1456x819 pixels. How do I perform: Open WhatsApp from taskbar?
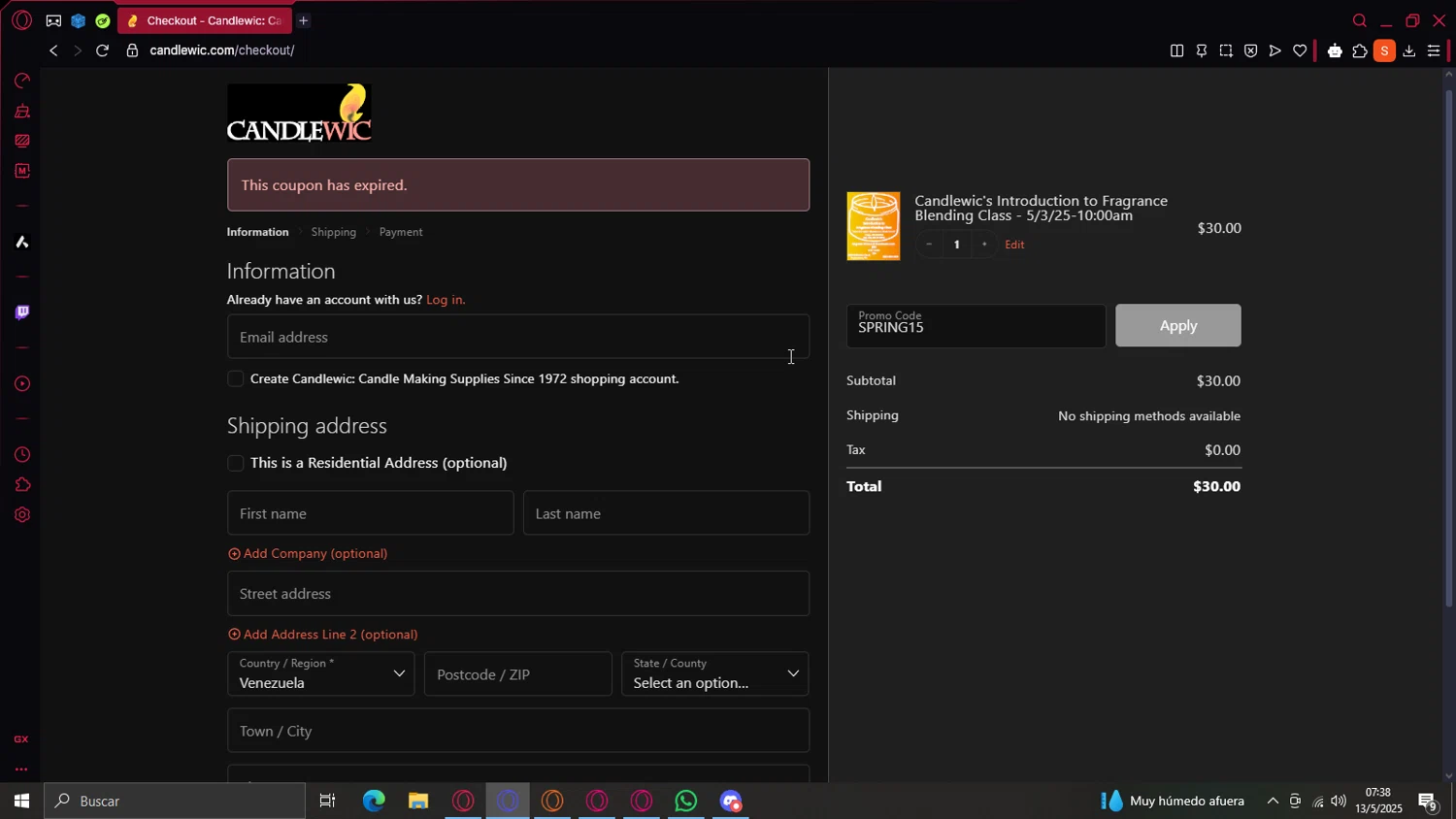pyautogui.click(x=686, y=801)
